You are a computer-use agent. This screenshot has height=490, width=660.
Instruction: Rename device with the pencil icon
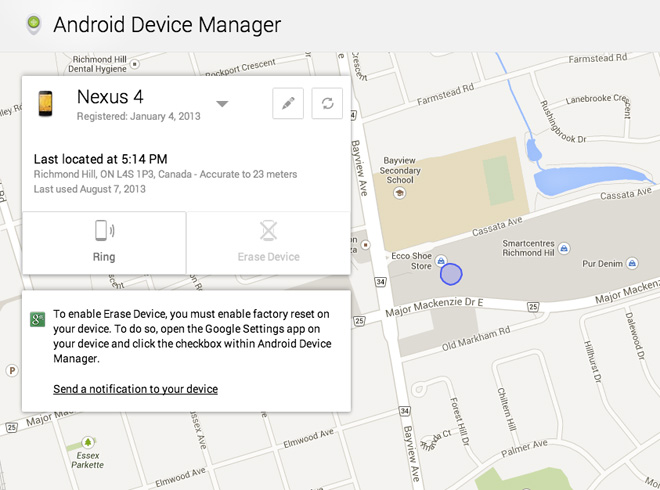pyautogui.click(x=288, y=103)
